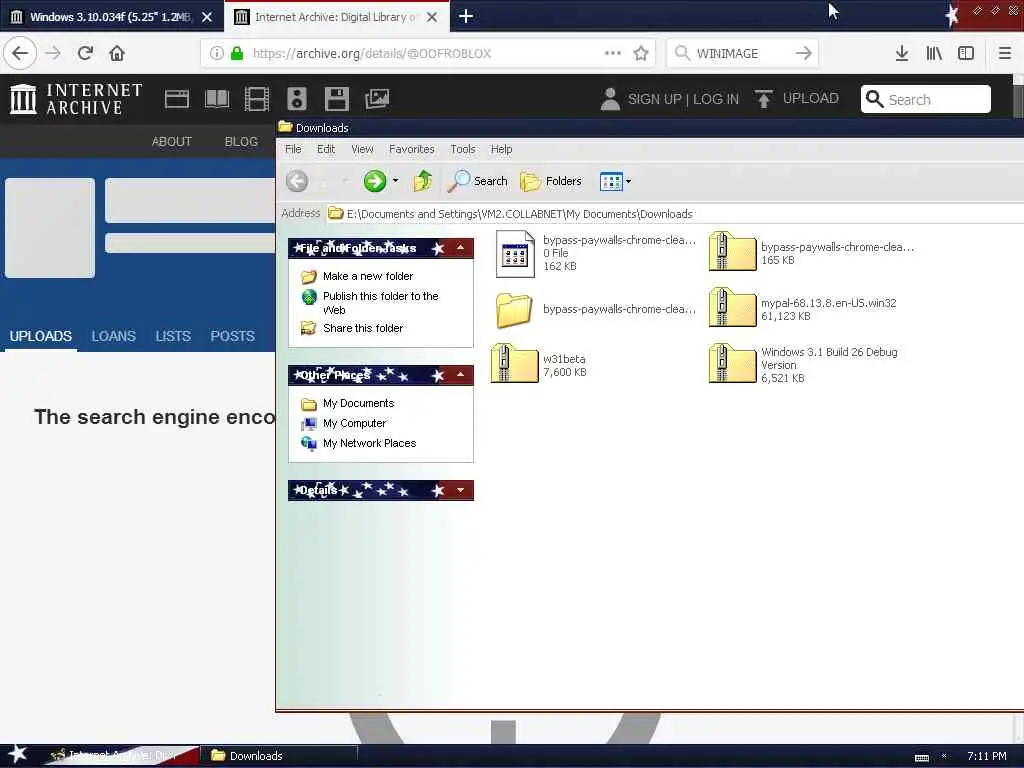Click the UPLOAD link on Internet Archive

(797, 99)
